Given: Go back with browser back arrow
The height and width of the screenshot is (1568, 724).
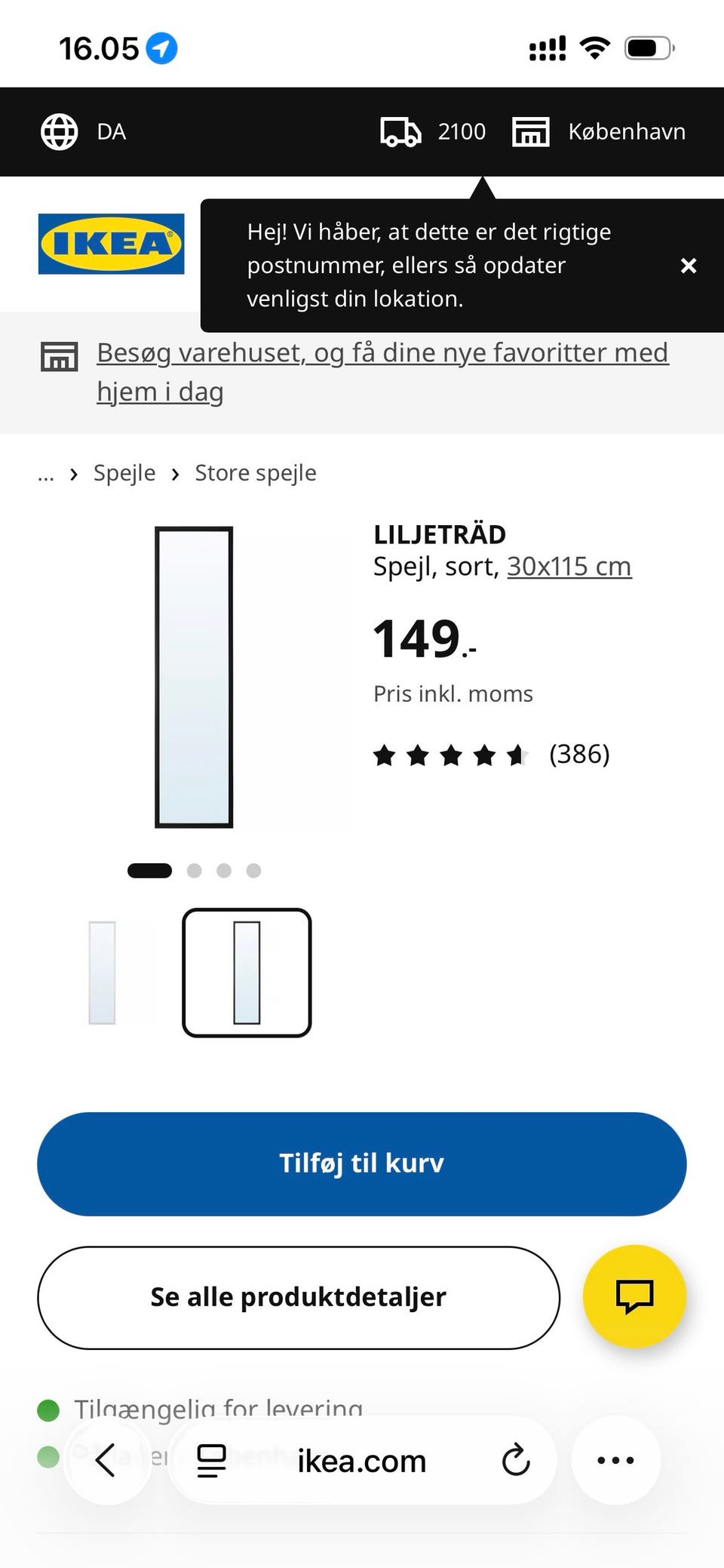Looking at the screenshot, I should [106, 1460].
